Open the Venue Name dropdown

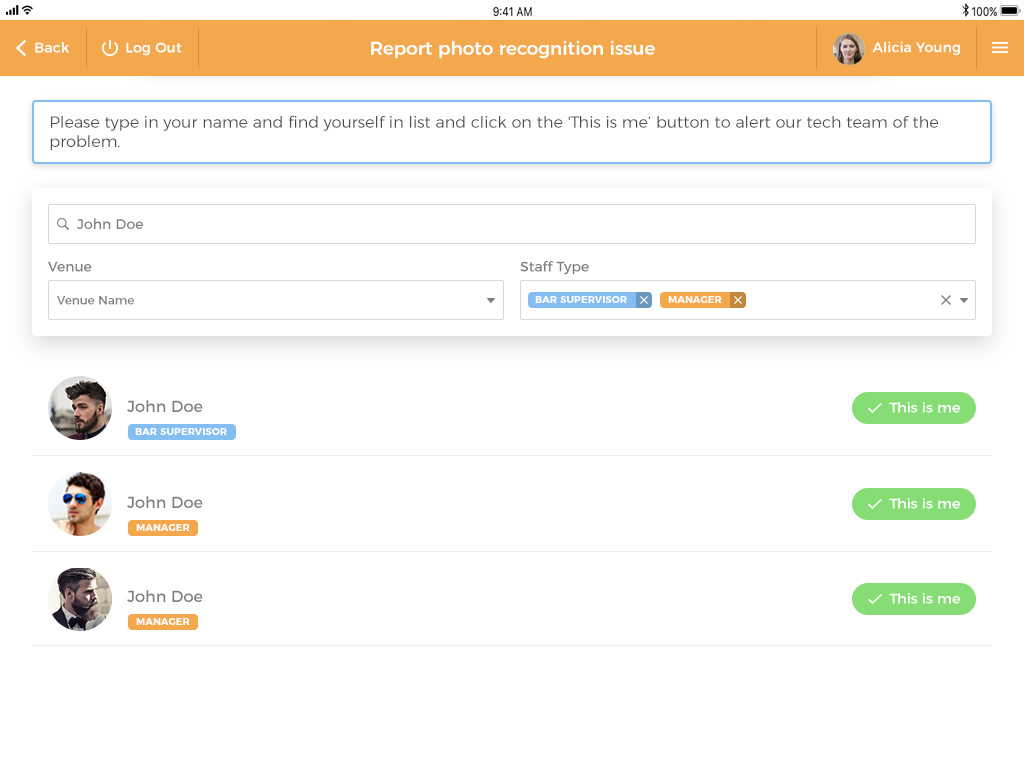point(276,300)
